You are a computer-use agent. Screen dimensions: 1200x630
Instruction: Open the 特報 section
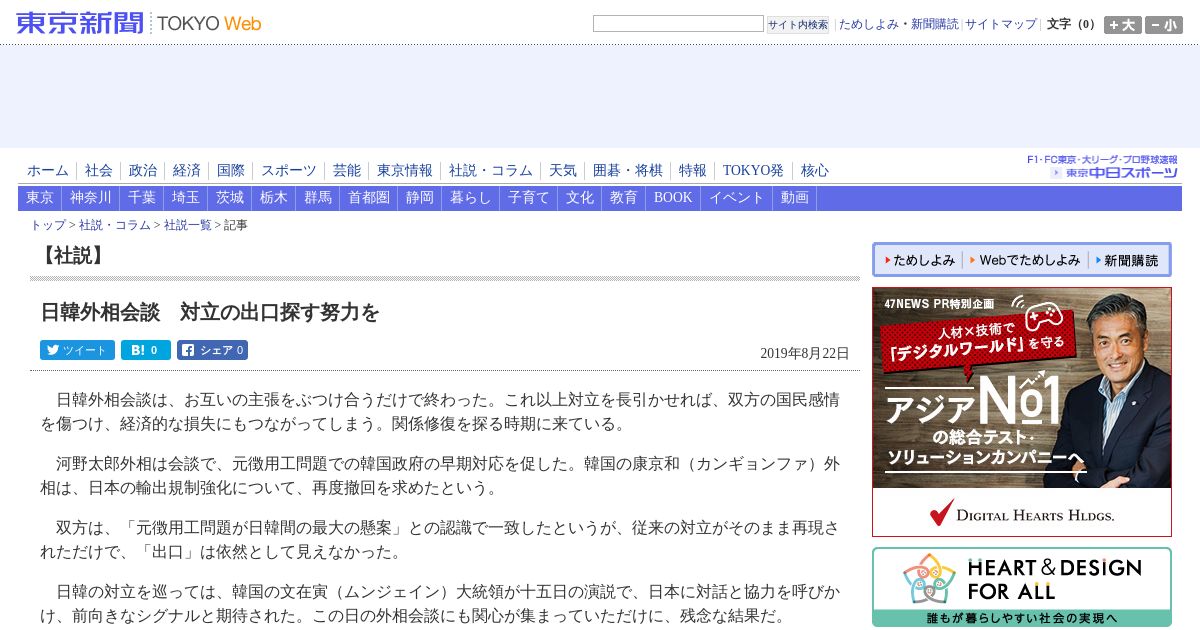tap(693, 171)
